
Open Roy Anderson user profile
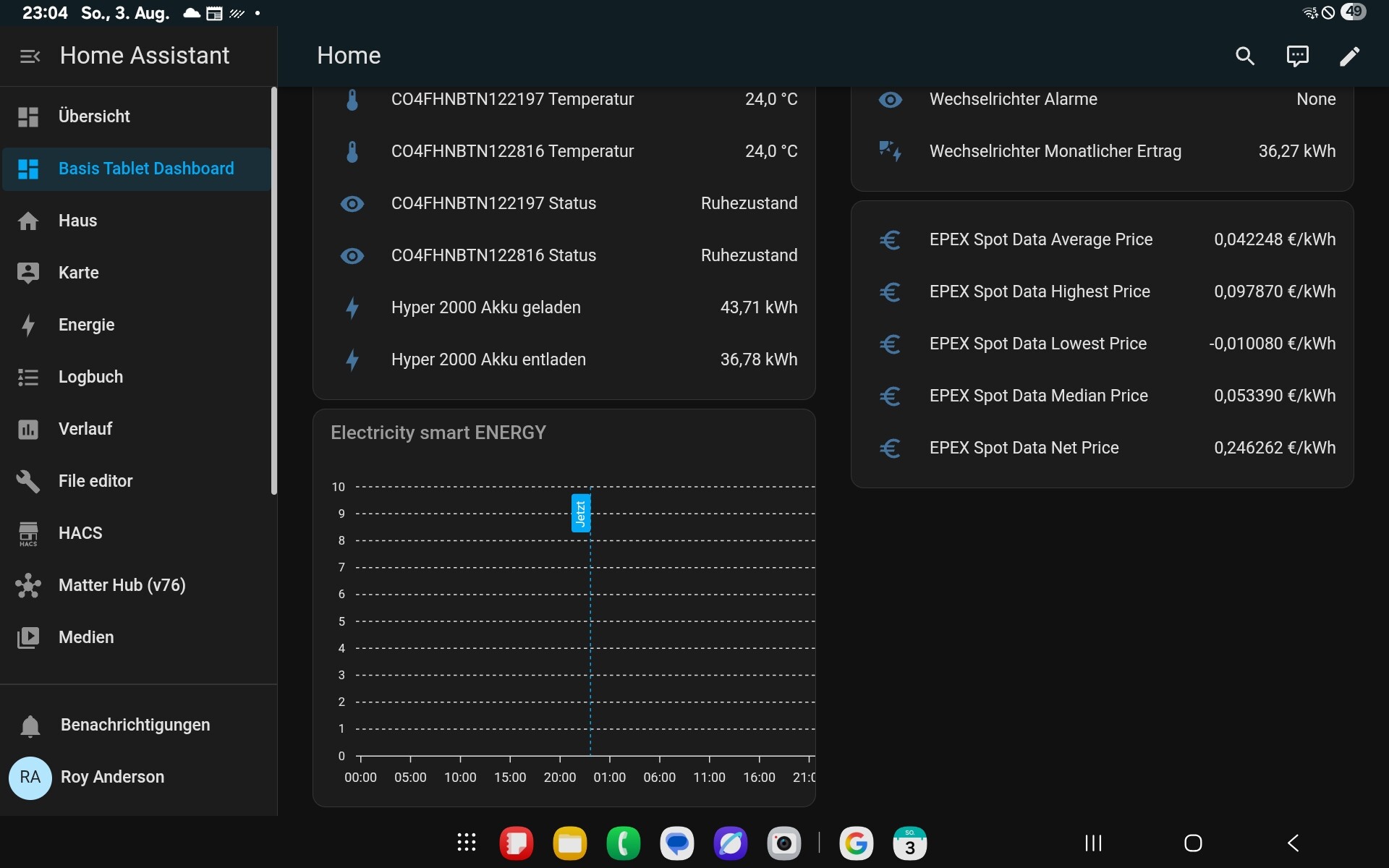tap(112, 777)
